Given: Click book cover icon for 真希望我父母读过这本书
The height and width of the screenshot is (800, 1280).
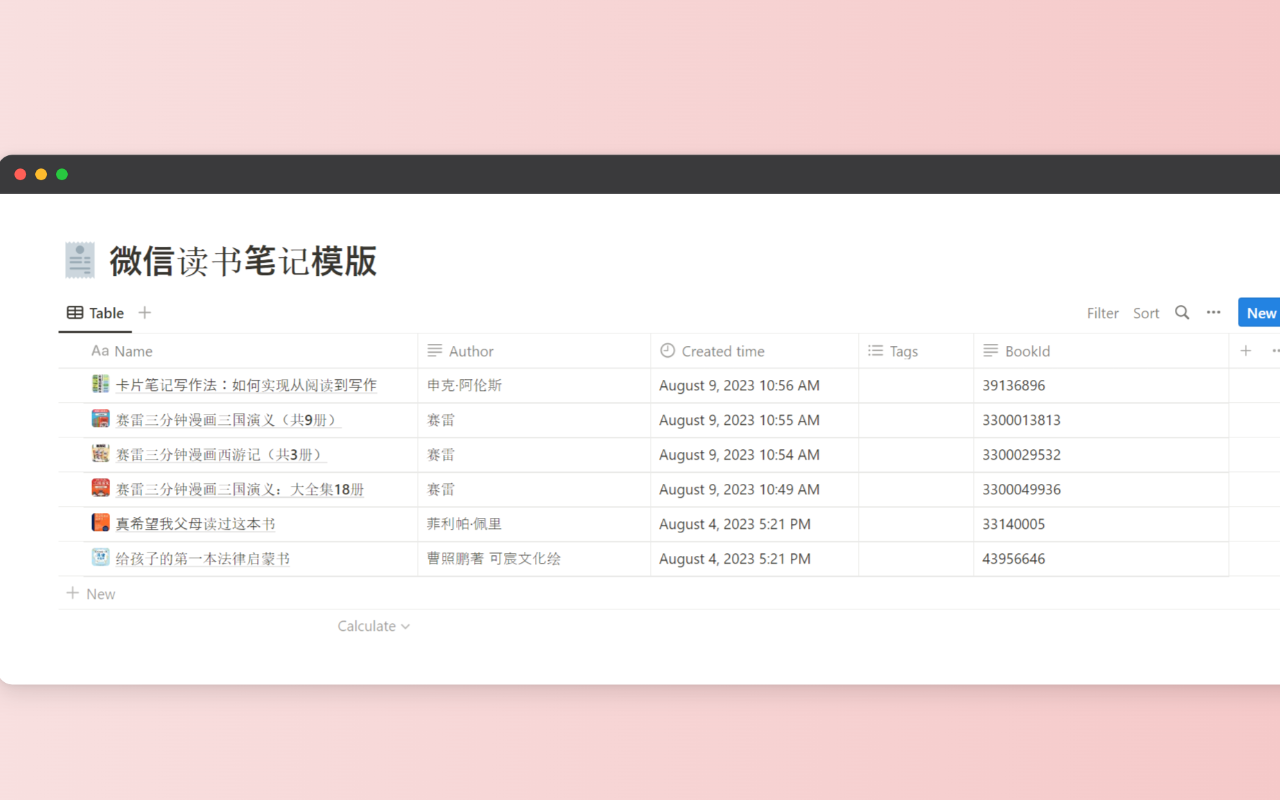Looking at the screenshot, I should [x=100, y=523].
